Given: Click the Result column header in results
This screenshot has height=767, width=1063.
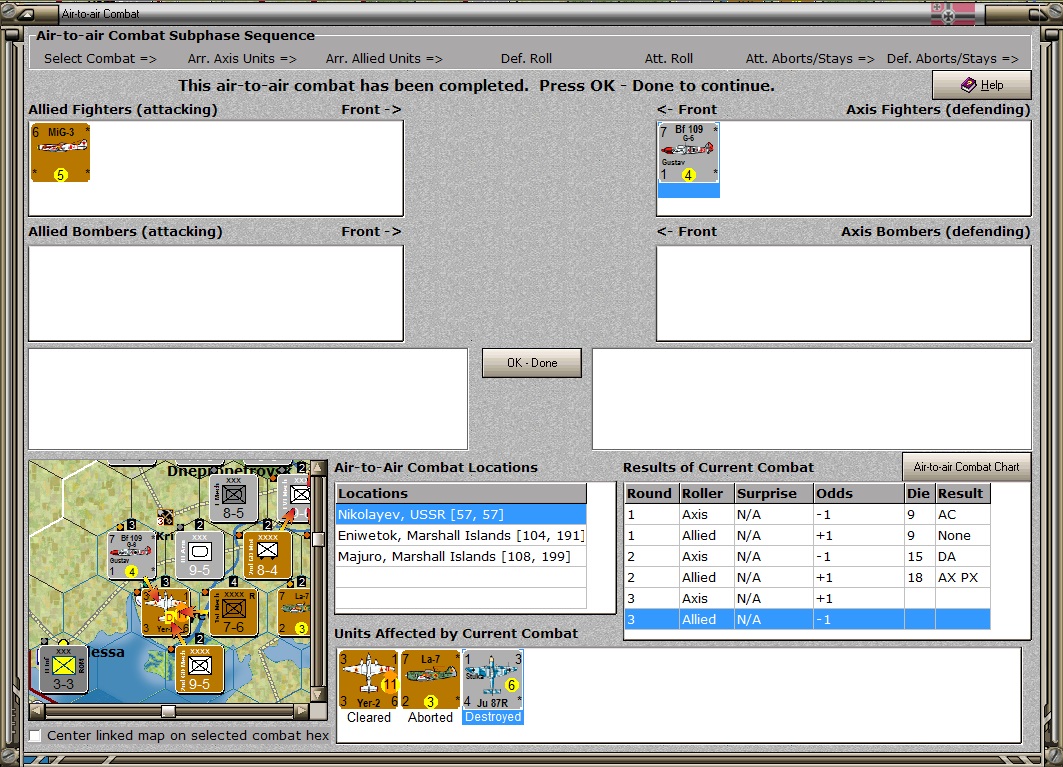Looking at the screenshot, I should click(x=963, y=493).
